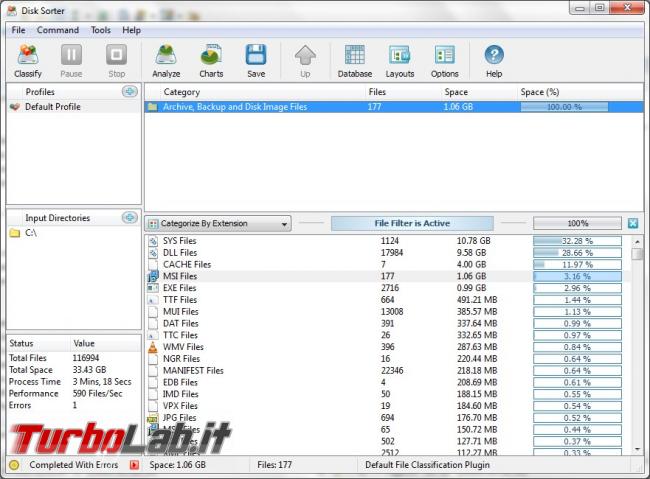Add a new profile with plus icon
The width and height of the screenshot is (650, 479).
pos(130,91)
